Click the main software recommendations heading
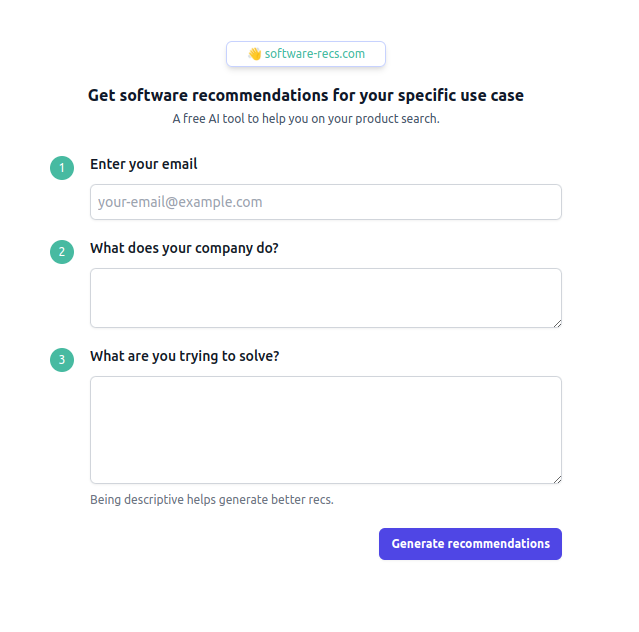Viewport: 639px width, 632px height. [x=306, y=96]
